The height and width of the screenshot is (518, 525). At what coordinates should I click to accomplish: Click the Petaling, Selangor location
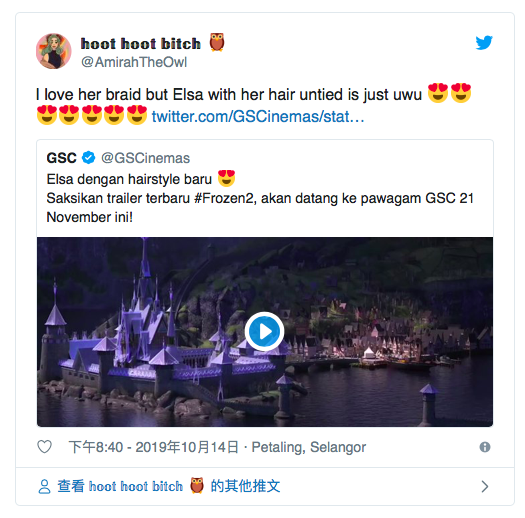click(x=309, y=447)
